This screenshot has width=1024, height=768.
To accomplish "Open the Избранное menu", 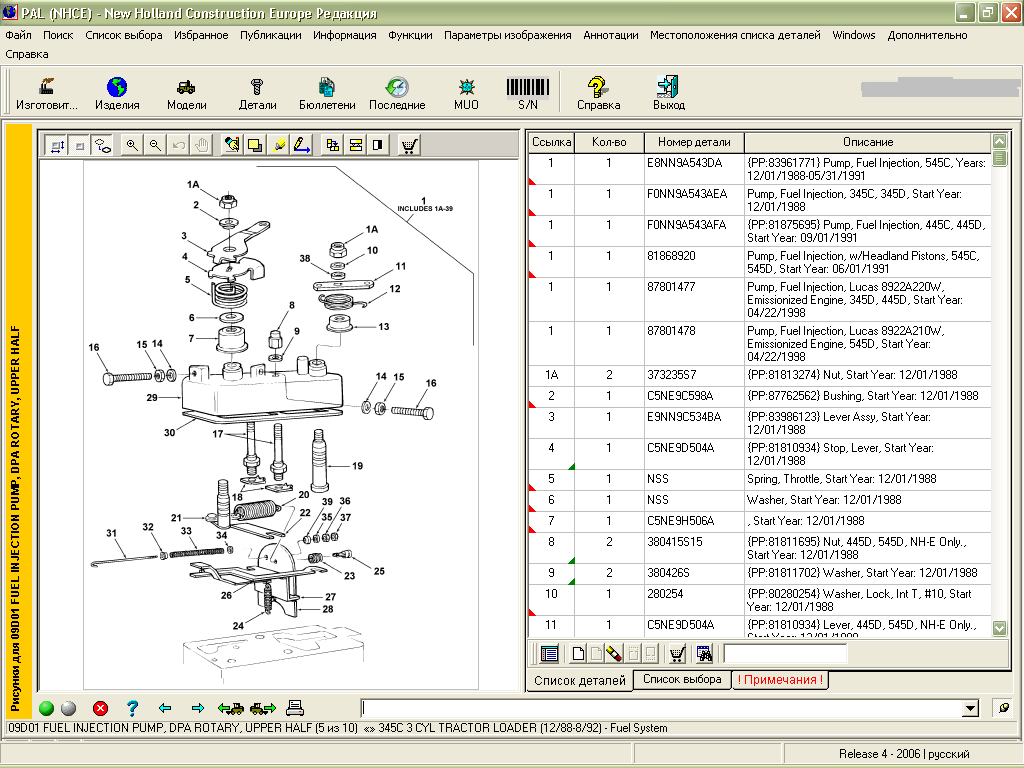I will (x=201, y=35).
